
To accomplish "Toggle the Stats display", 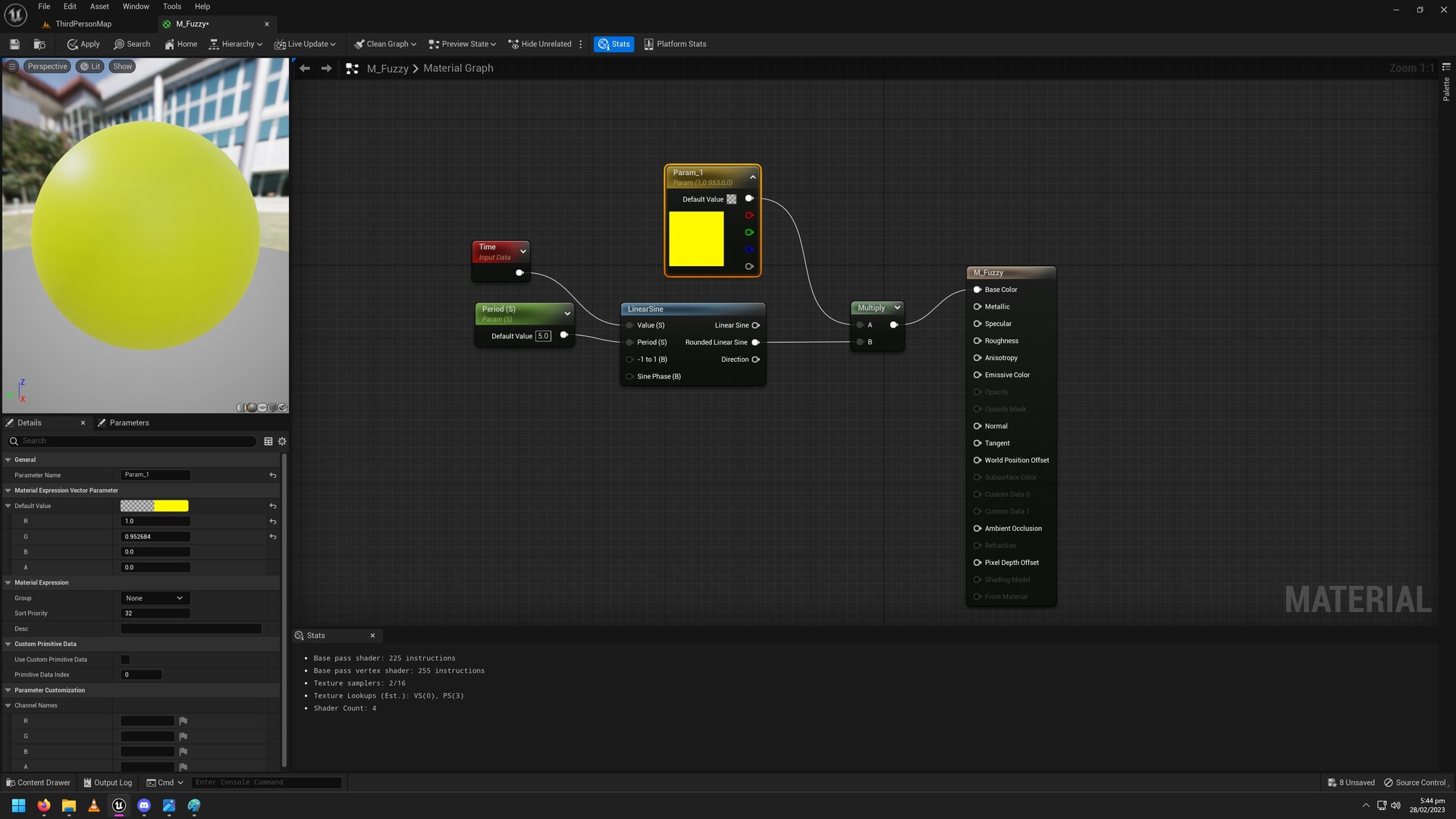I will 613,43.
